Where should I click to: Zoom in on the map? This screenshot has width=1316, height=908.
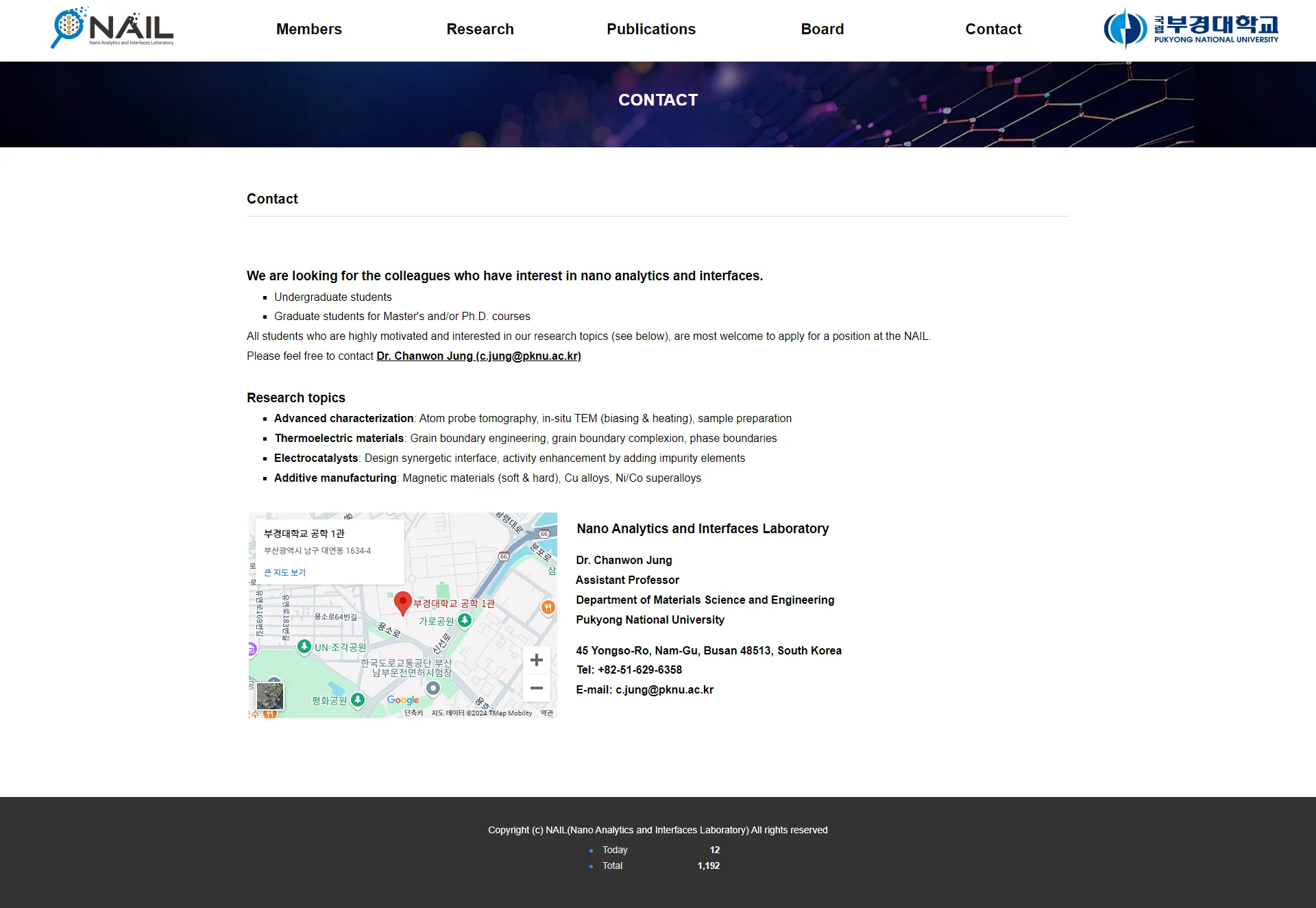[537, 660]
